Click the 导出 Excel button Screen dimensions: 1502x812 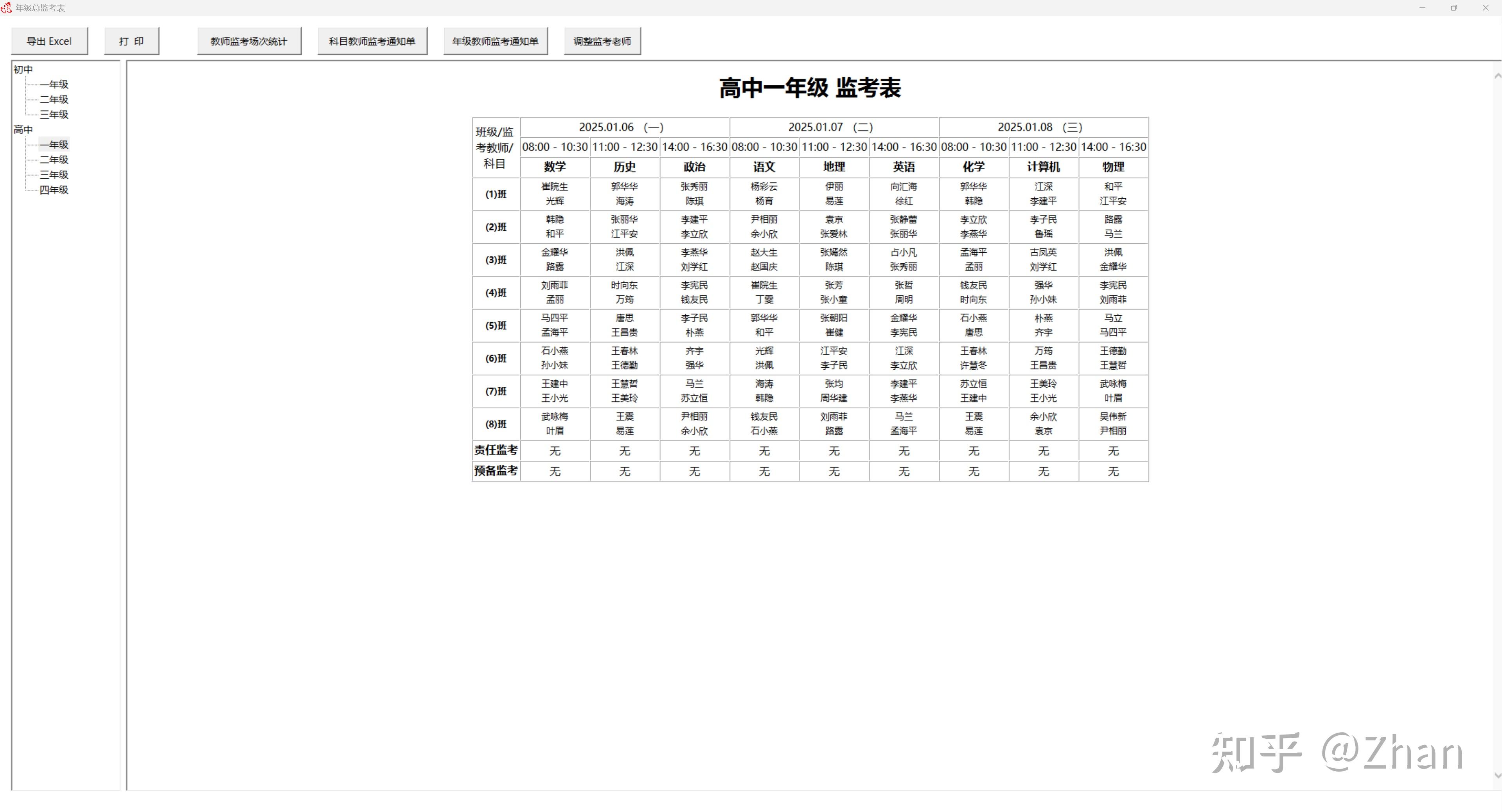tap(49, 41)
